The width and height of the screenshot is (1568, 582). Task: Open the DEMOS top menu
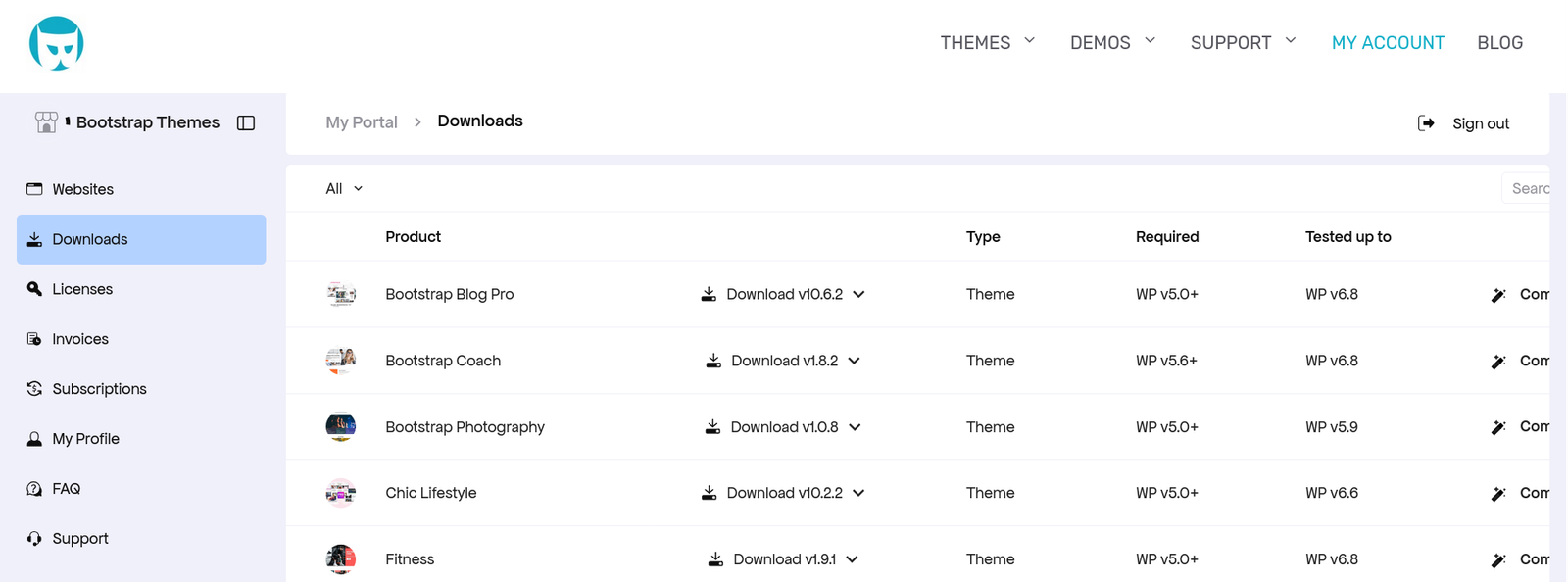pyautogui.click(x=1100, y=43)
